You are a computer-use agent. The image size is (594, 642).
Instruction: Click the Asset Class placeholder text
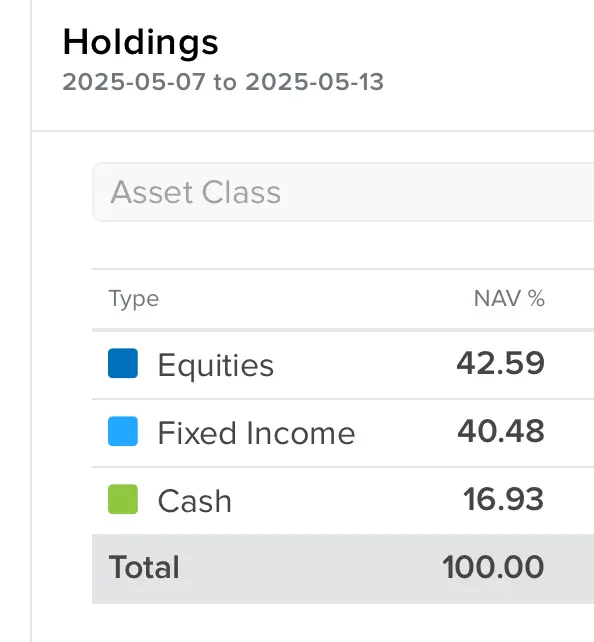(x=196, y=192)
